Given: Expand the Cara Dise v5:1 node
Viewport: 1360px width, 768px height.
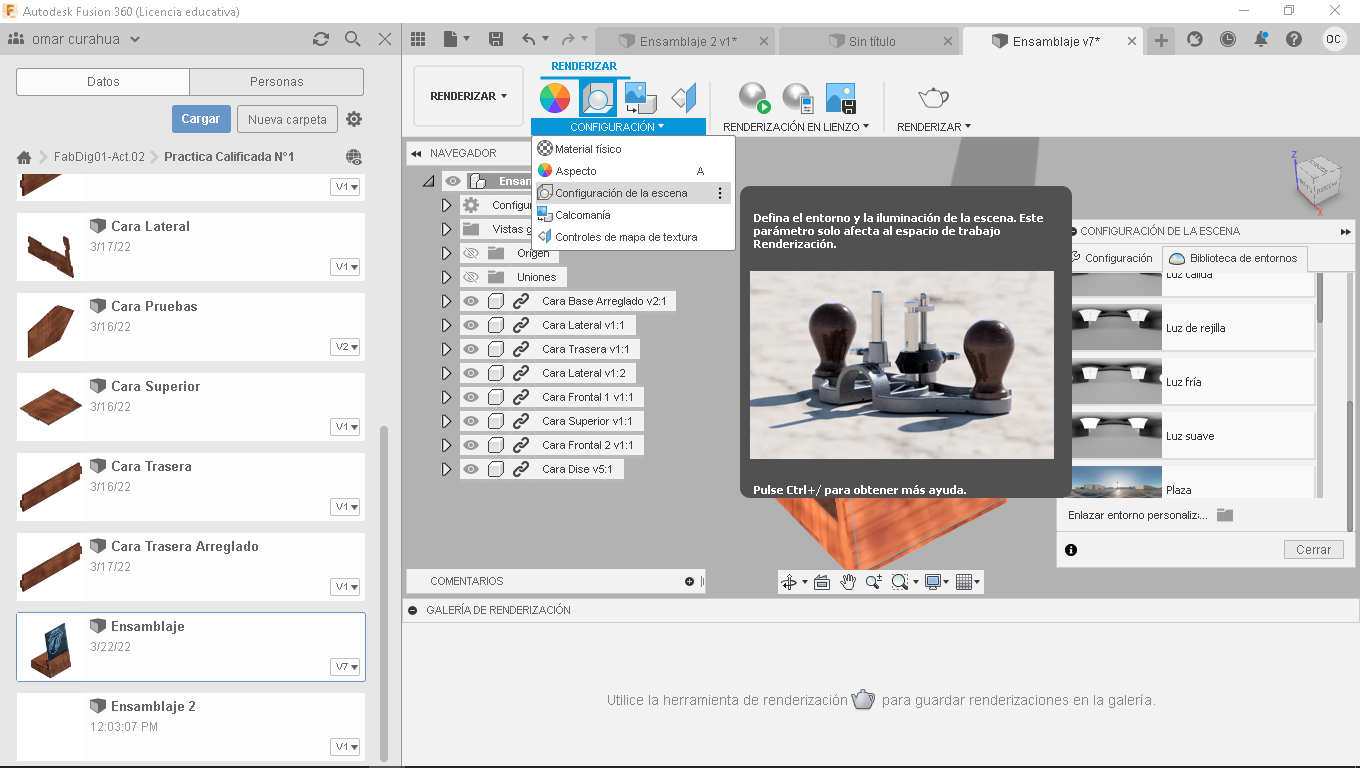Looking at the screenshot, I should (447, 469).
